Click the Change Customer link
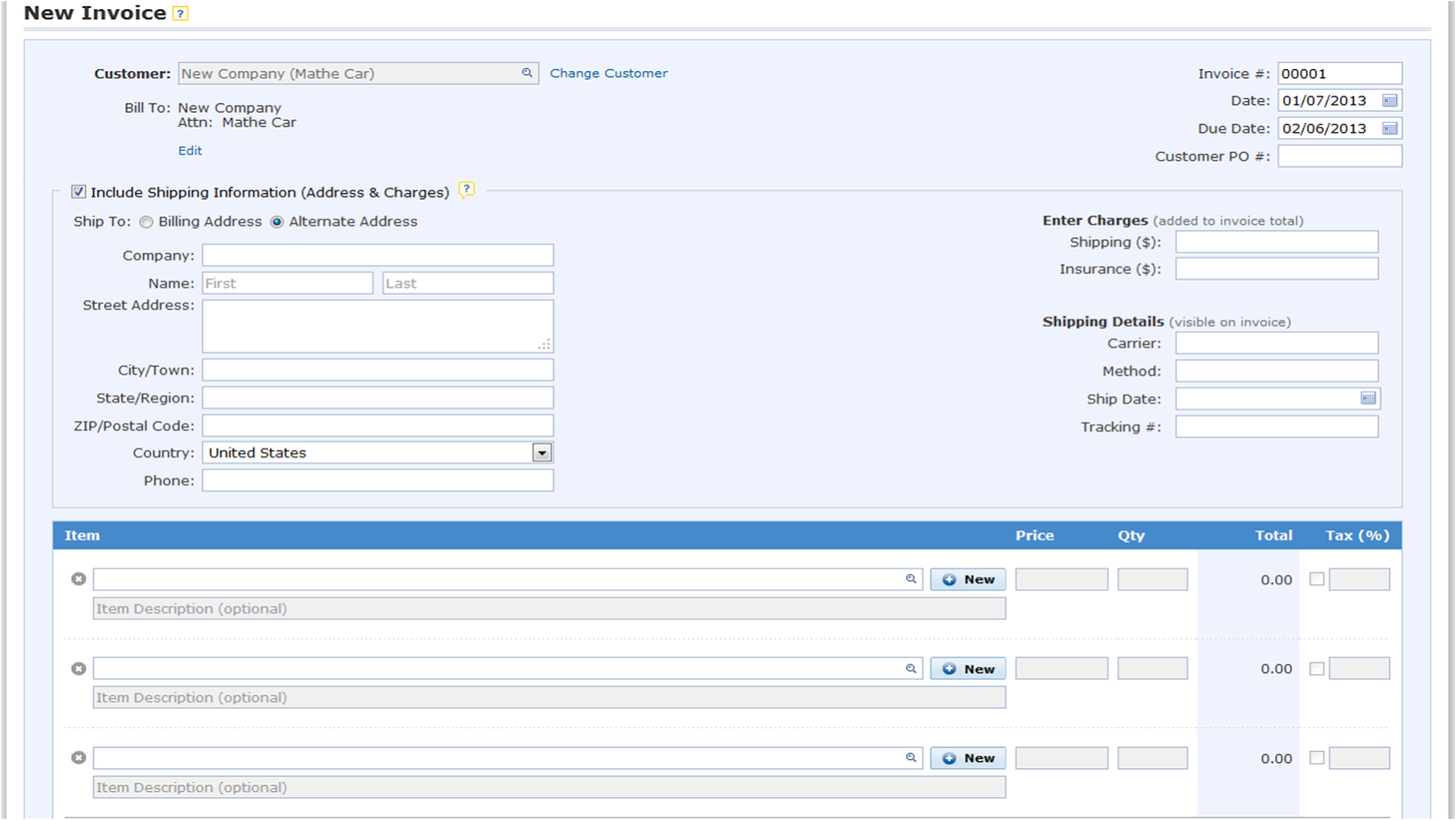This screenshot has width=1456, height=820. [x=608, y=73]
